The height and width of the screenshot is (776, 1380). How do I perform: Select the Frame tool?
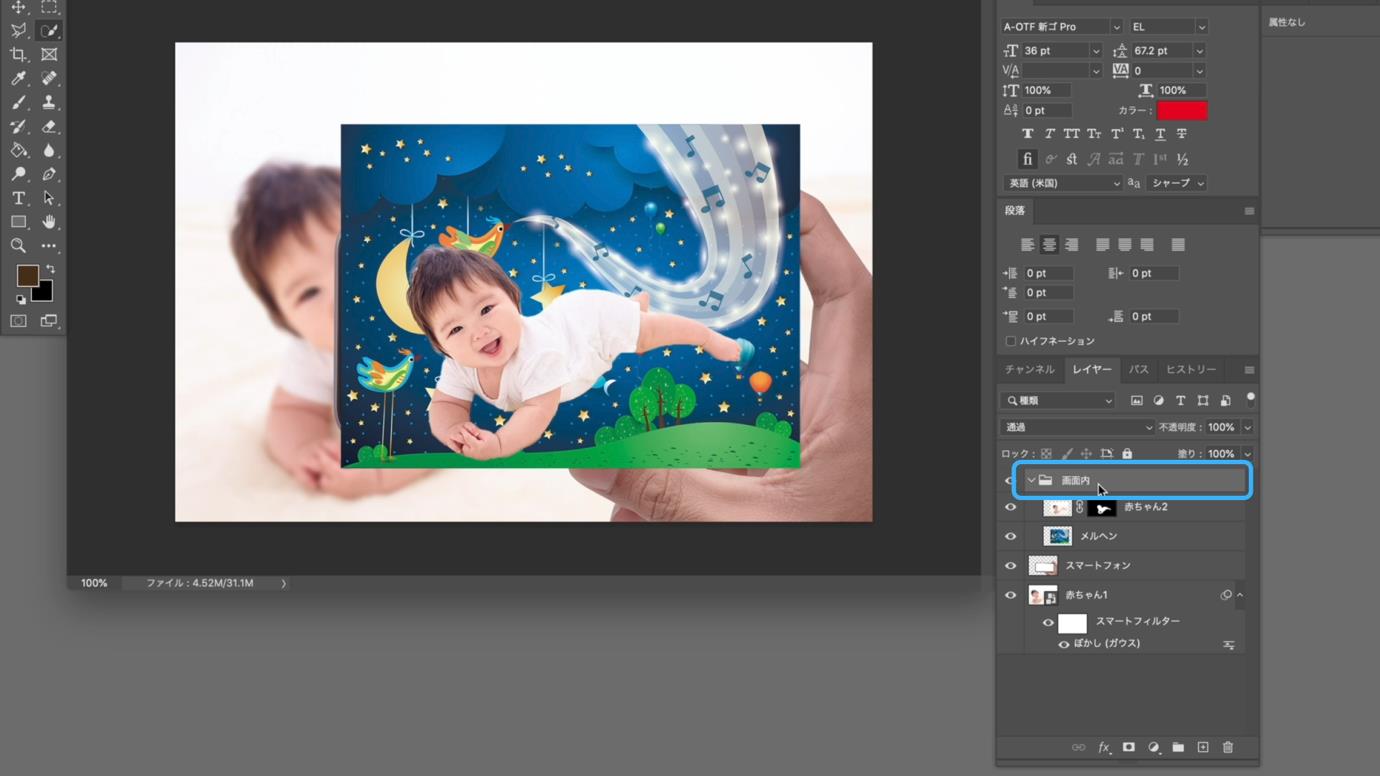(49, 55)
